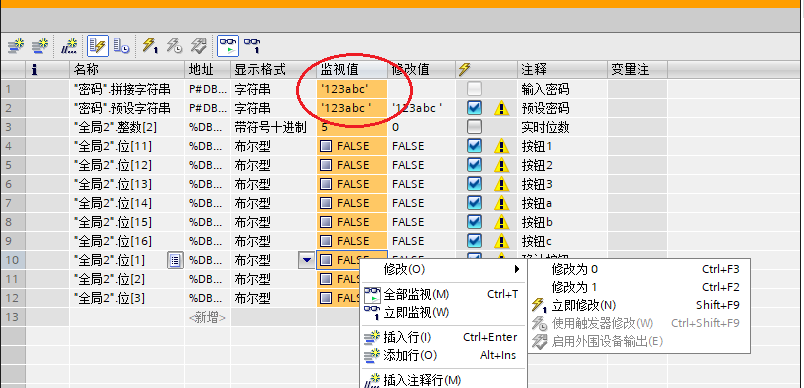Image resolution: width=804 pixels, height=388 pixels.
Task: Click the 显示格式 column header
Action: point(260,69)
